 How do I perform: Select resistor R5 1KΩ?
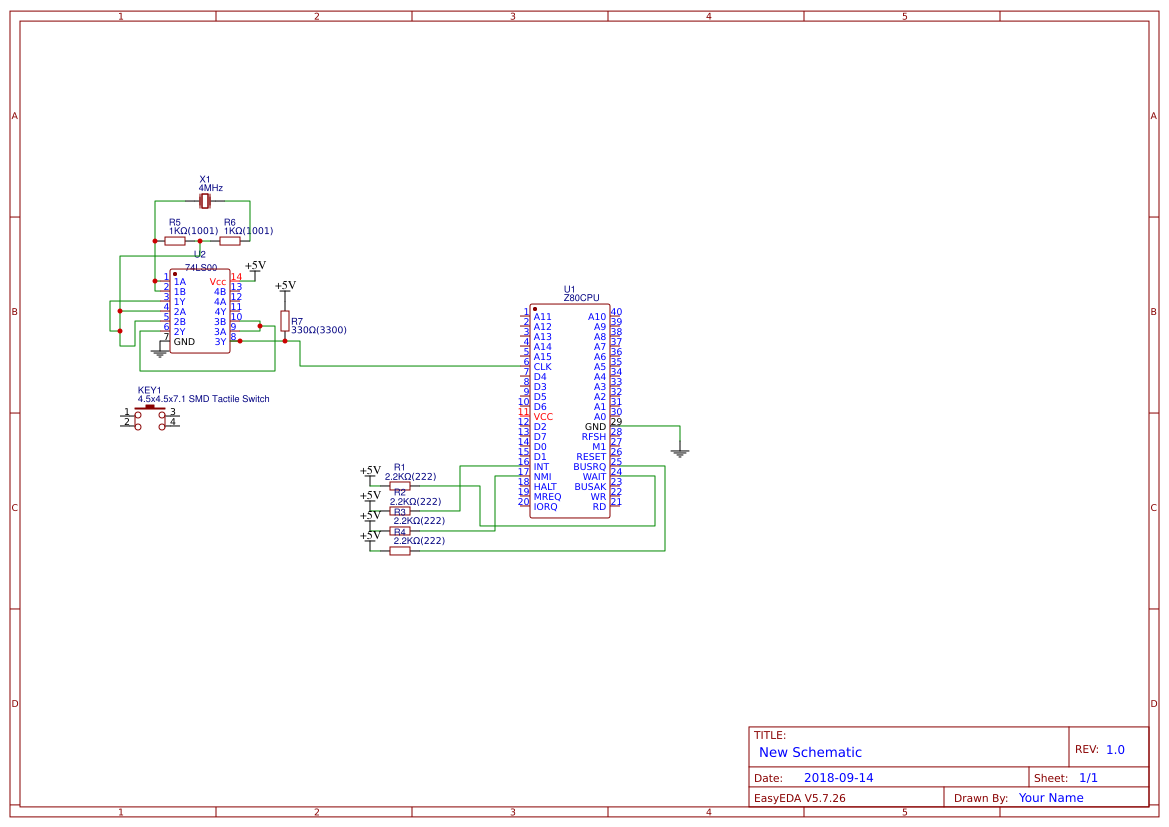click(176, 240)
